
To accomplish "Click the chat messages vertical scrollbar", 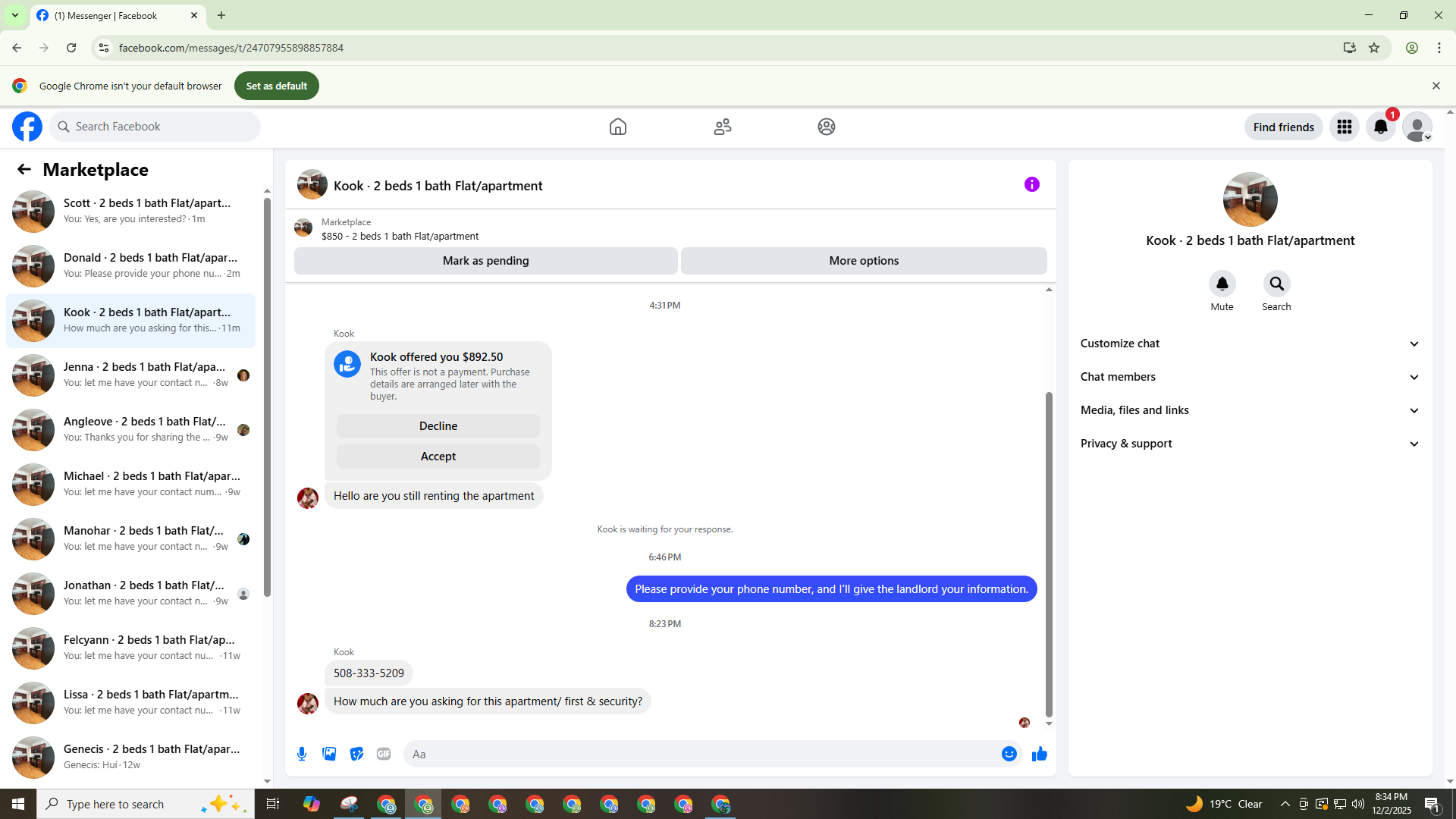I will [x=1049, y=554].
